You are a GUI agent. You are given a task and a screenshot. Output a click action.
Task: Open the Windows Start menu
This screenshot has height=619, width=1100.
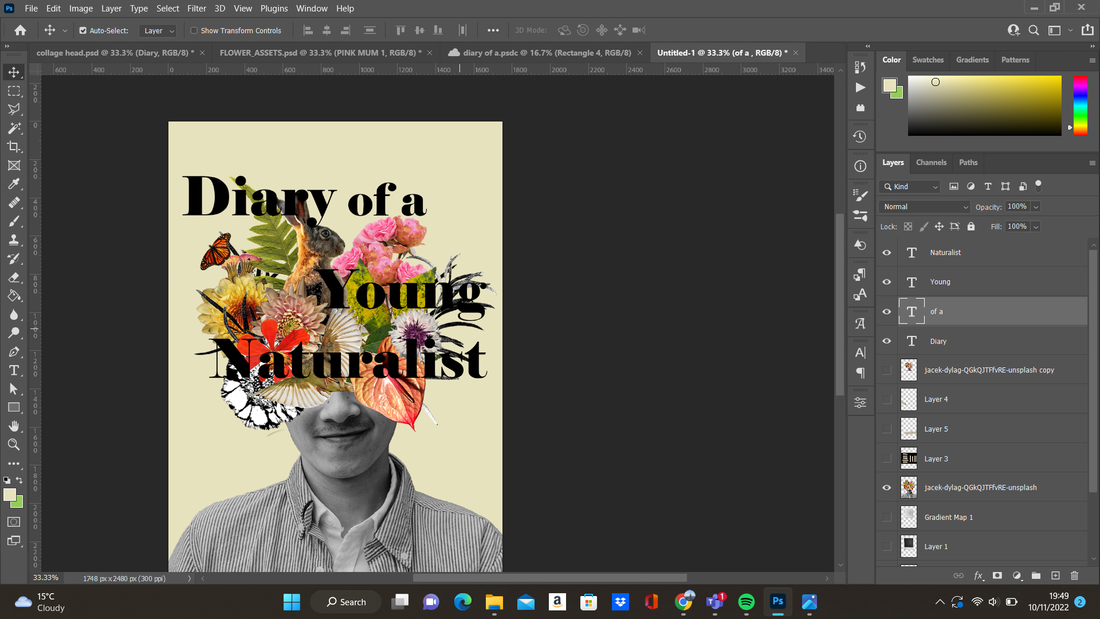pyautogui.click(x=292, y=601)
